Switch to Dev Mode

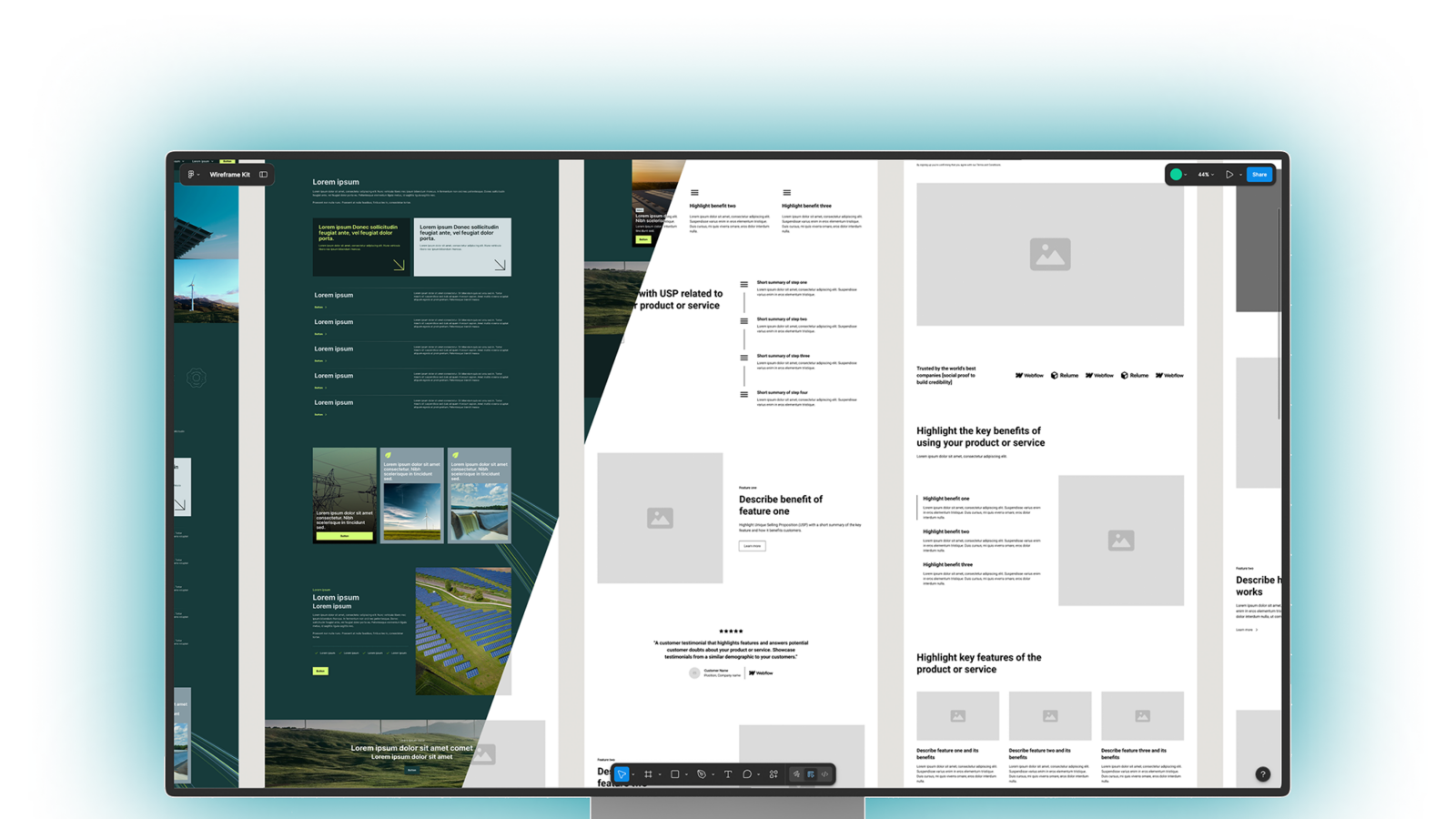[825, 774]
